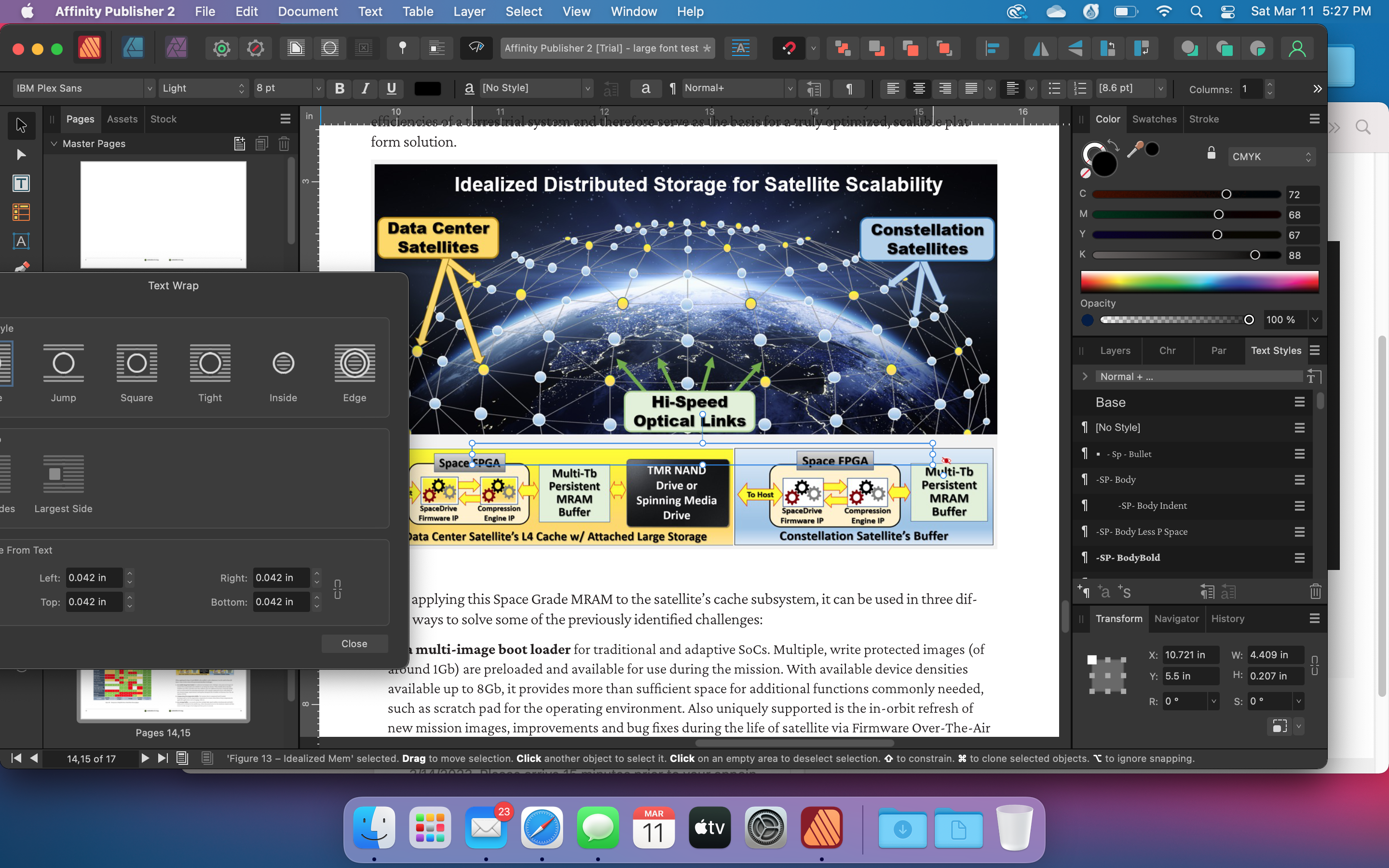Viewport: 1389px width, 868px height.
Task: Choose the Square wrap style
Action: pyautogui.click(x=136, y=373)
